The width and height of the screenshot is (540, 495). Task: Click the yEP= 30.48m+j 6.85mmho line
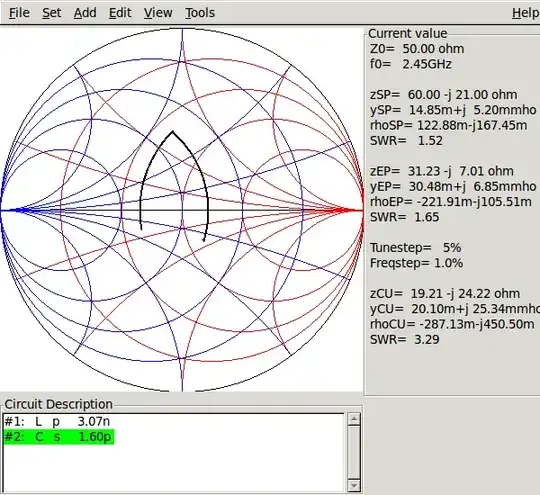coord(453,186)
